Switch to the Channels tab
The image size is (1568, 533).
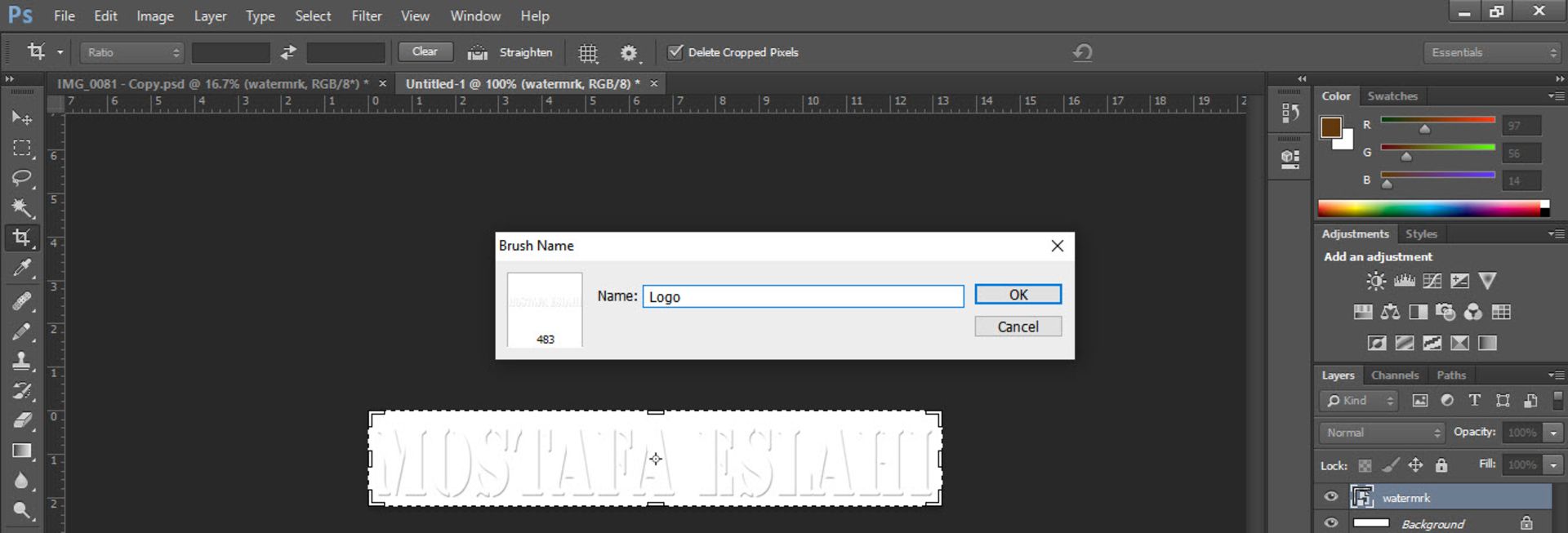point(1395,375)
